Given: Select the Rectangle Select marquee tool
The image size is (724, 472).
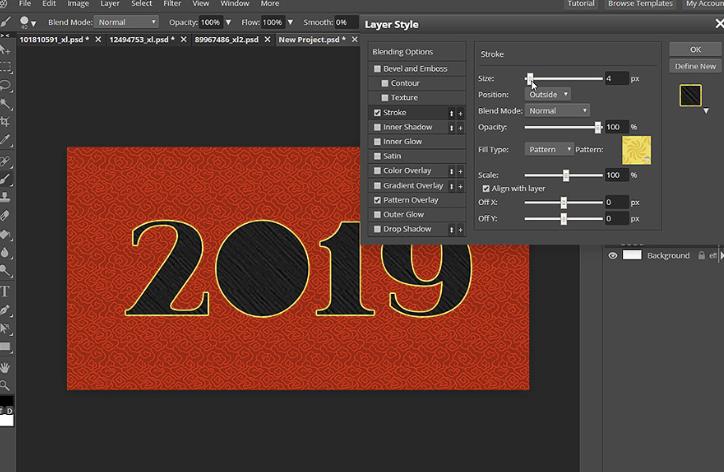Looking at the screenshot, I should pos(5,67).
